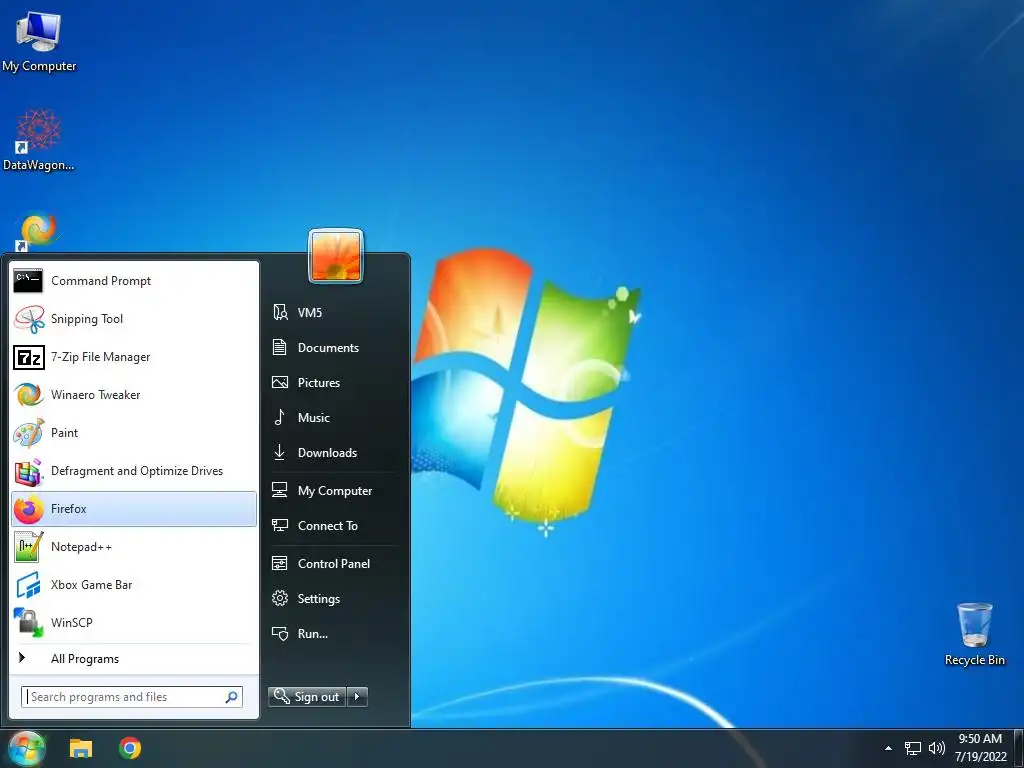Open WinSCP from the program list
Viewport: 1024px width, 768px height.
(x=134, y=622)
